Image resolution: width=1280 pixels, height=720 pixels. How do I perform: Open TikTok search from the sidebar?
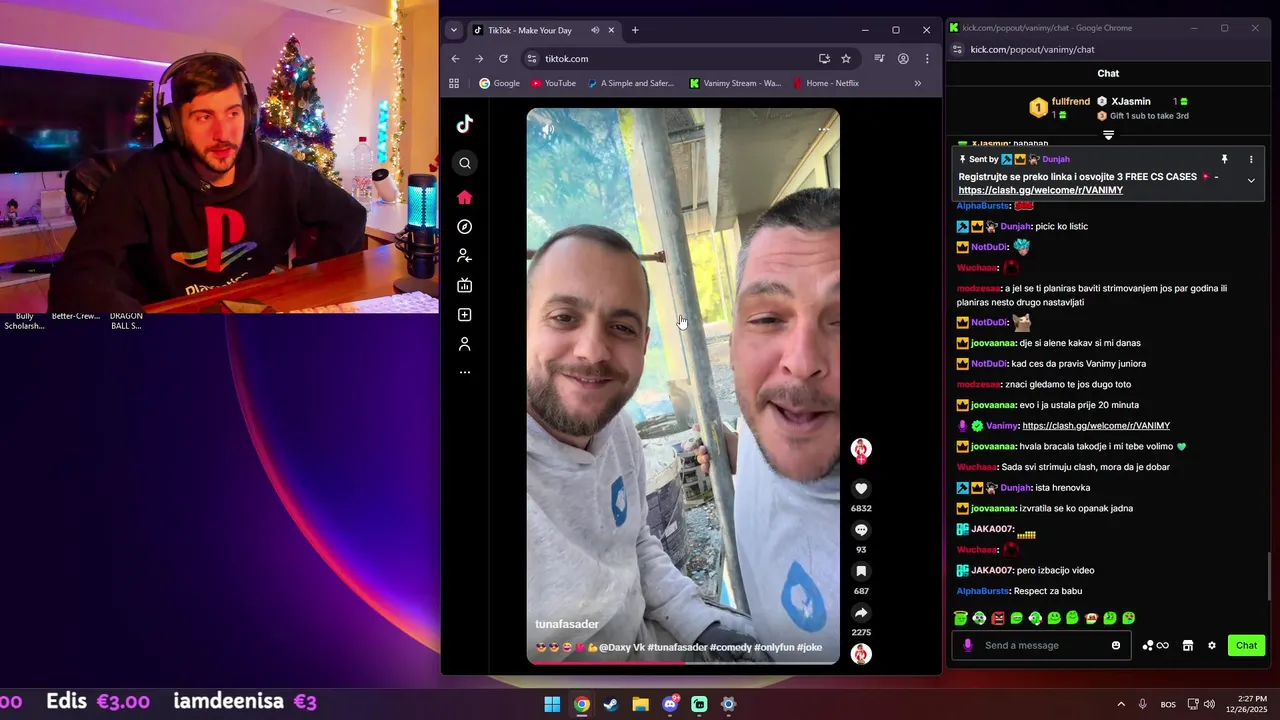[465, 163]
